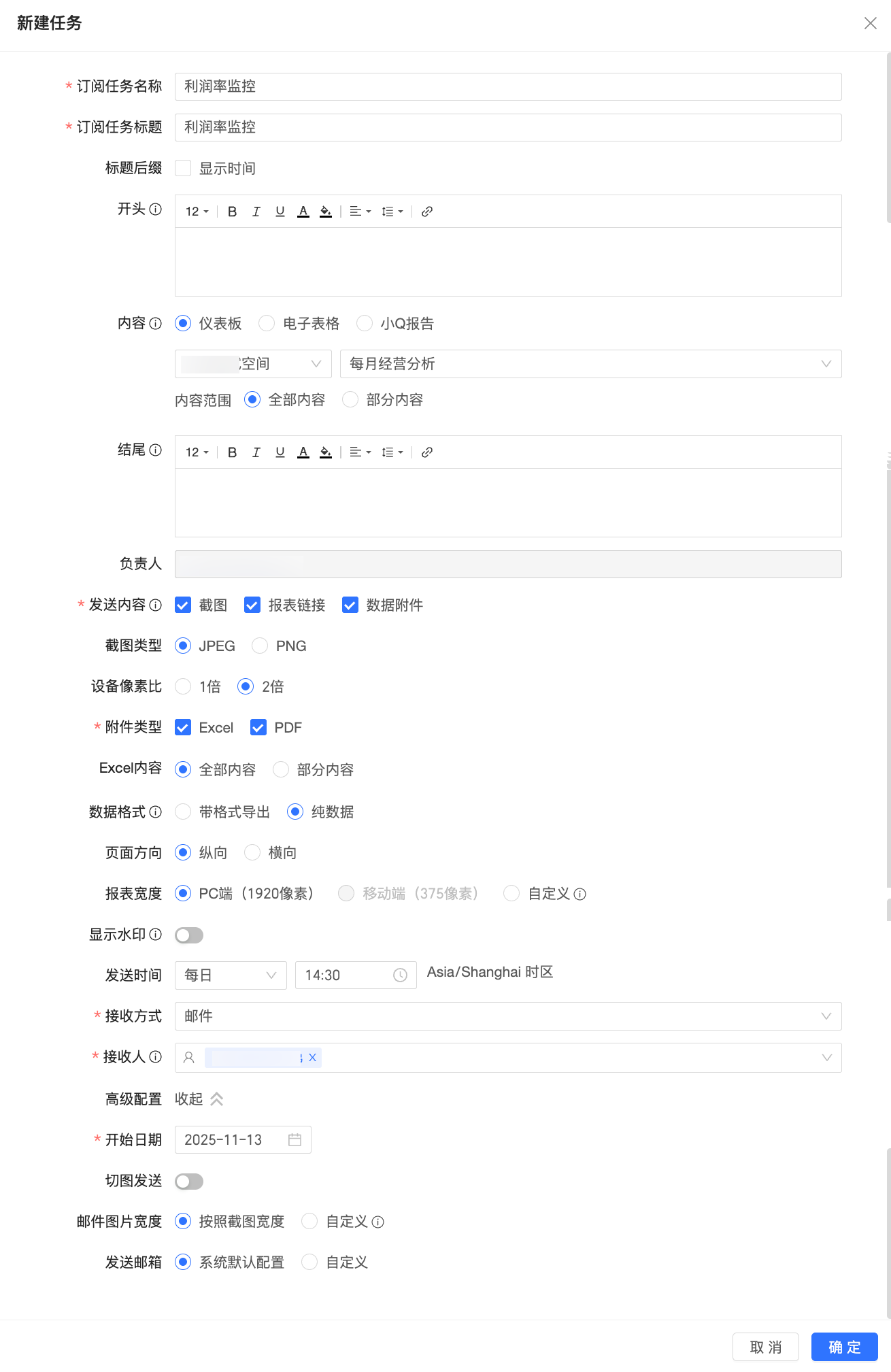This screenshot has width=891, height=1372.
Task: Open font color in the 结尾 editor
Action: [x=303, y=452]
